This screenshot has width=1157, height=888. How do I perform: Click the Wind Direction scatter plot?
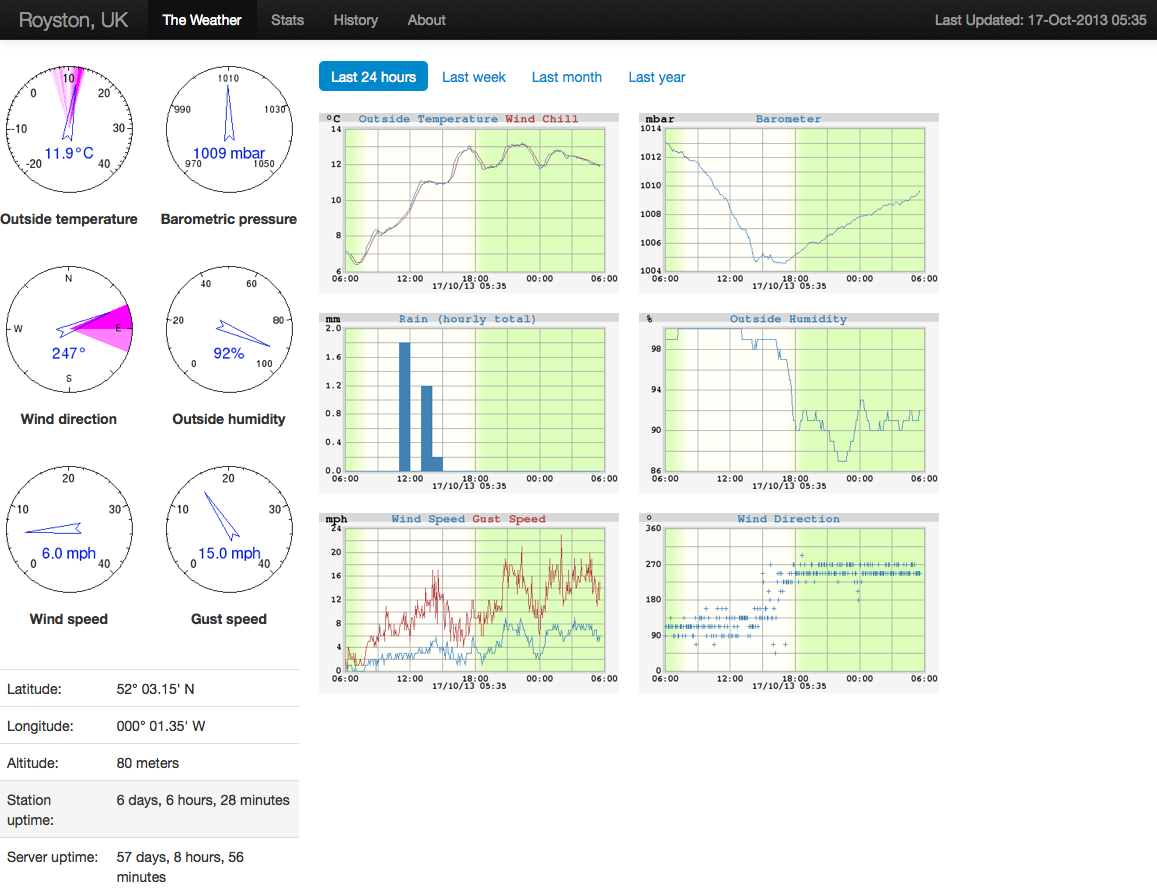click(788, 602)
